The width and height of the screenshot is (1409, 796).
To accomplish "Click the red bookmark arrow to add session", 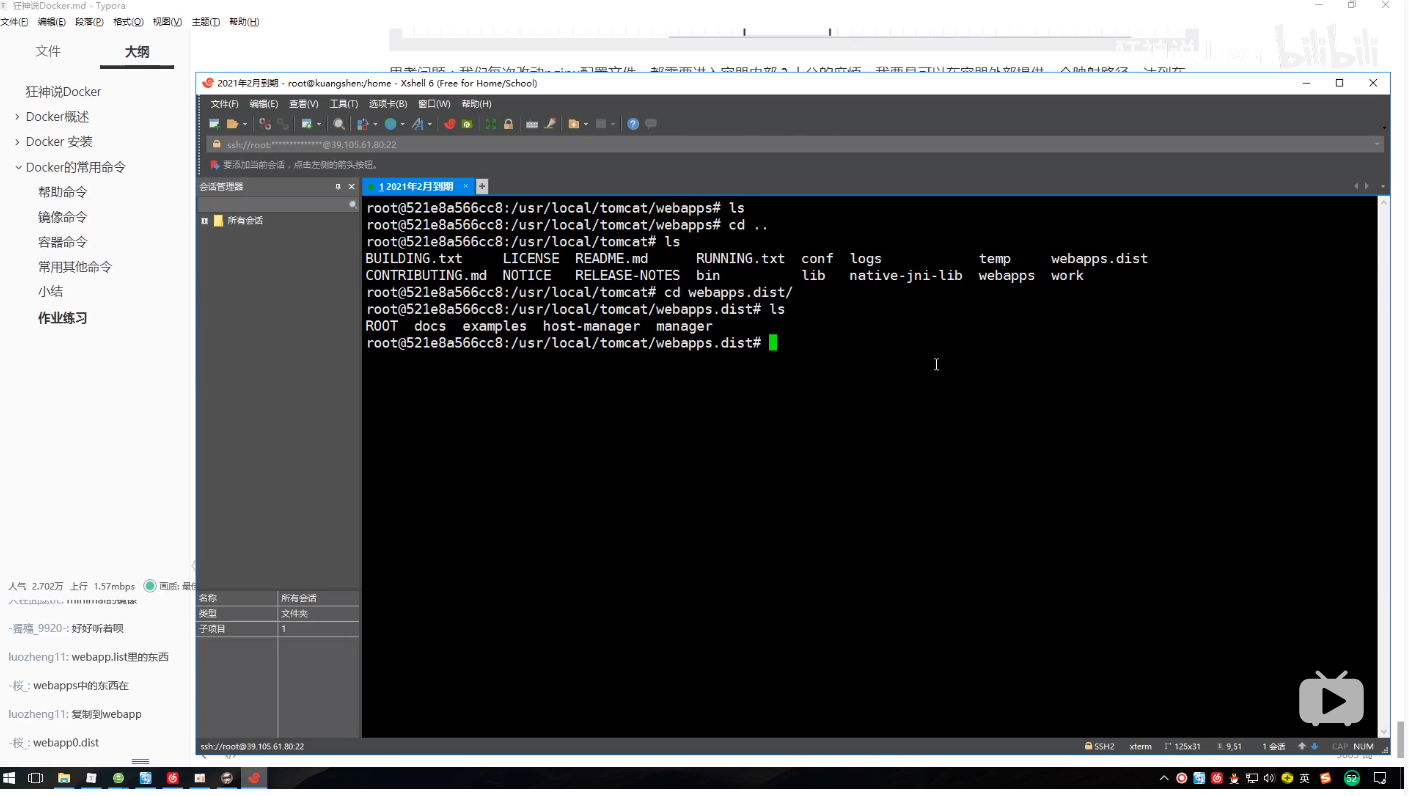I will coord(215,165).
